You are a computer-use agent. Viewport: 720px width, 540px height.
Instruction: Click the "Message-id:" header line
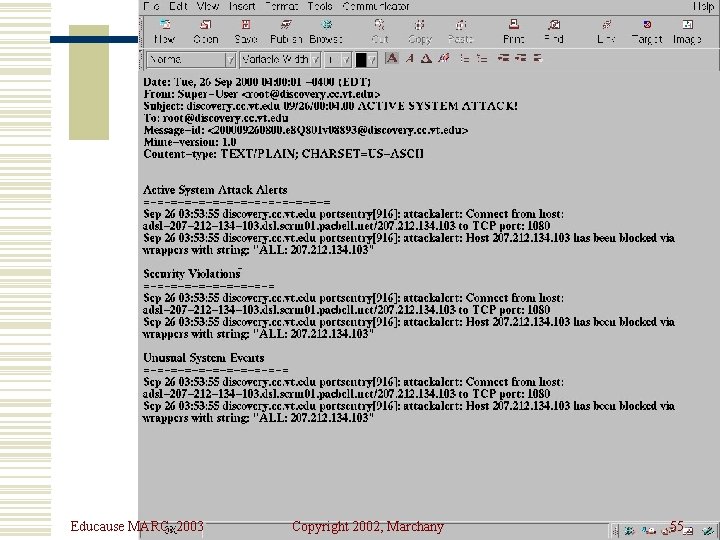point(305,130)
